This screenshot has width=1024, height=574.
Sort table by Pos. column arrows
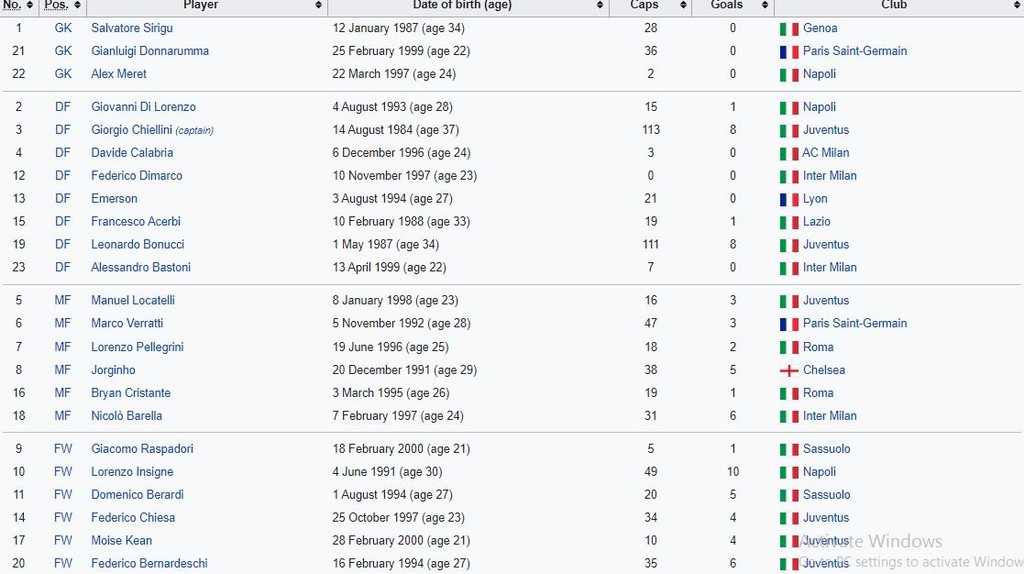point(78,5)
